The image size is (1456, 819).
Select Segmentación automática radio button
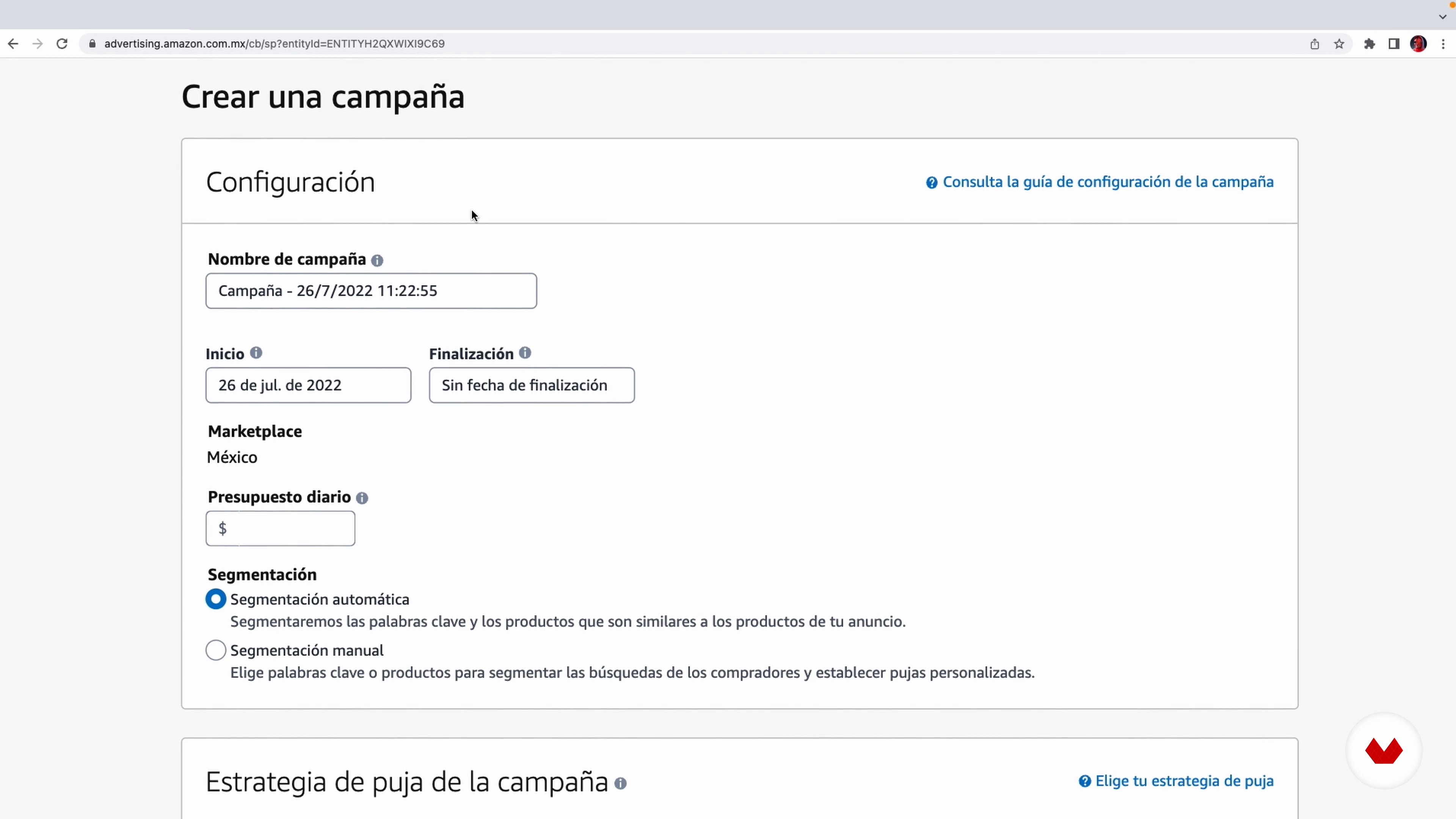coord(216,599)
